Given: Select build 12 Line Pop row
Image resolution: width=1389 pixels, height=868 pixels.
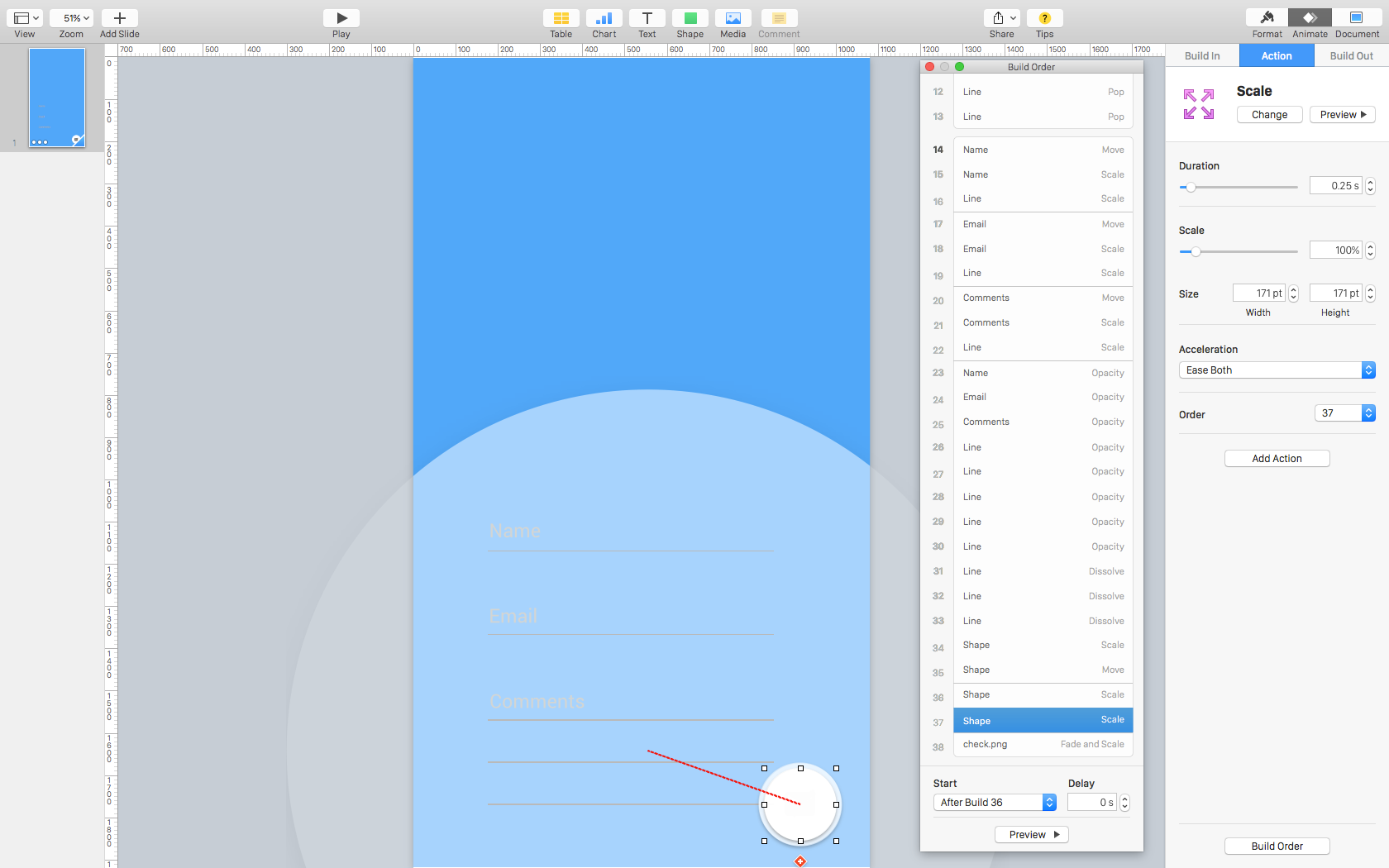Looking at the screenshot, I should (x=1043, y=92).
